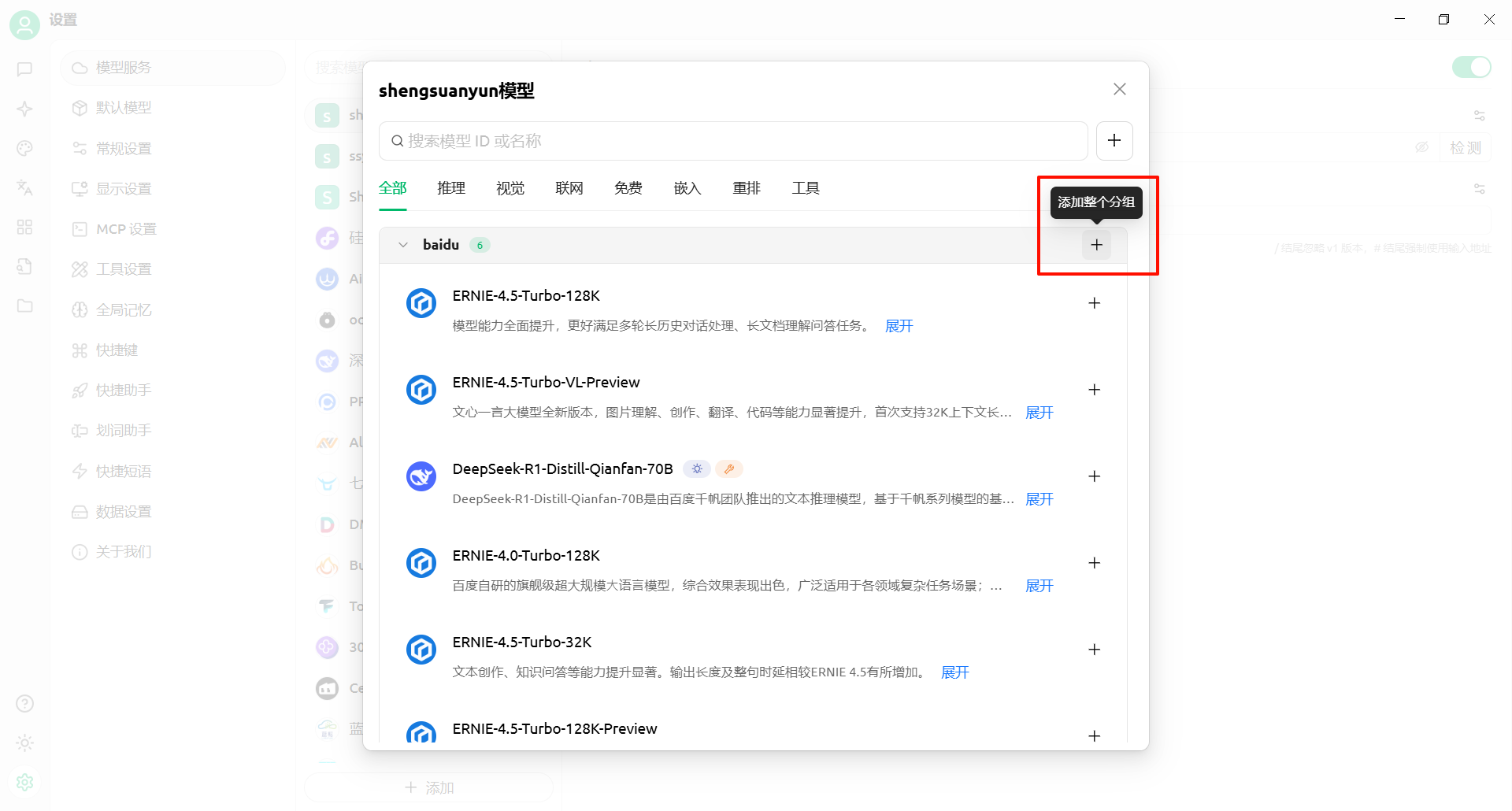Switch to 全部 tab
This screenshot has height=811, width=1512.
click(x=392, y=188)
